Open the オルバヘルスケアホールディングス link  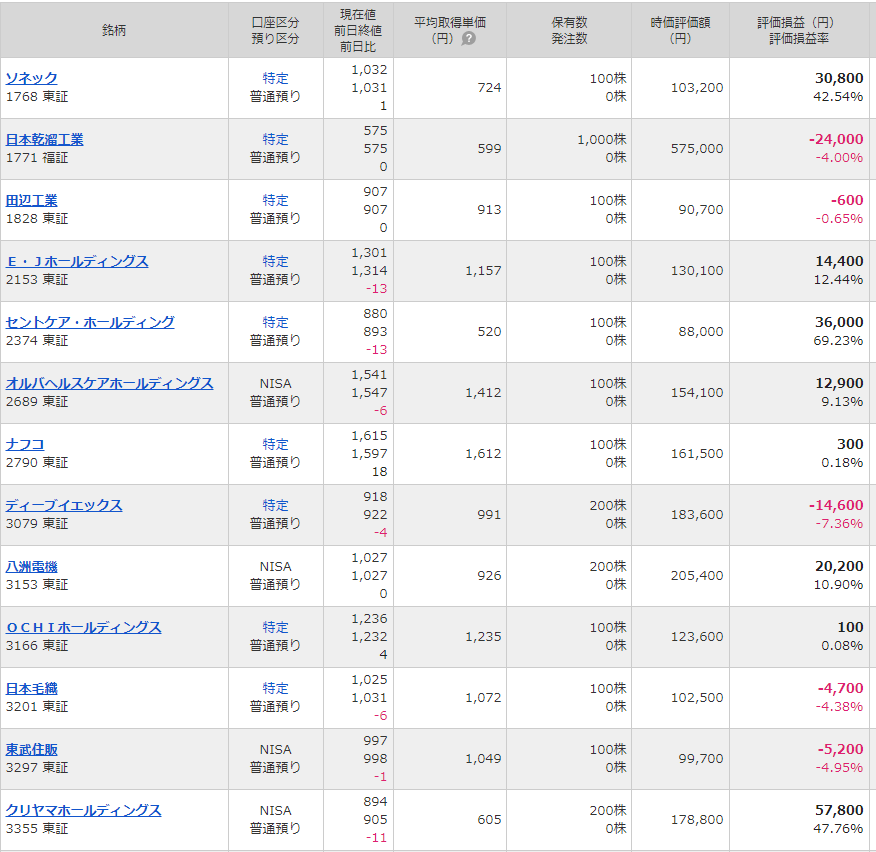click(x=110, y=383)
